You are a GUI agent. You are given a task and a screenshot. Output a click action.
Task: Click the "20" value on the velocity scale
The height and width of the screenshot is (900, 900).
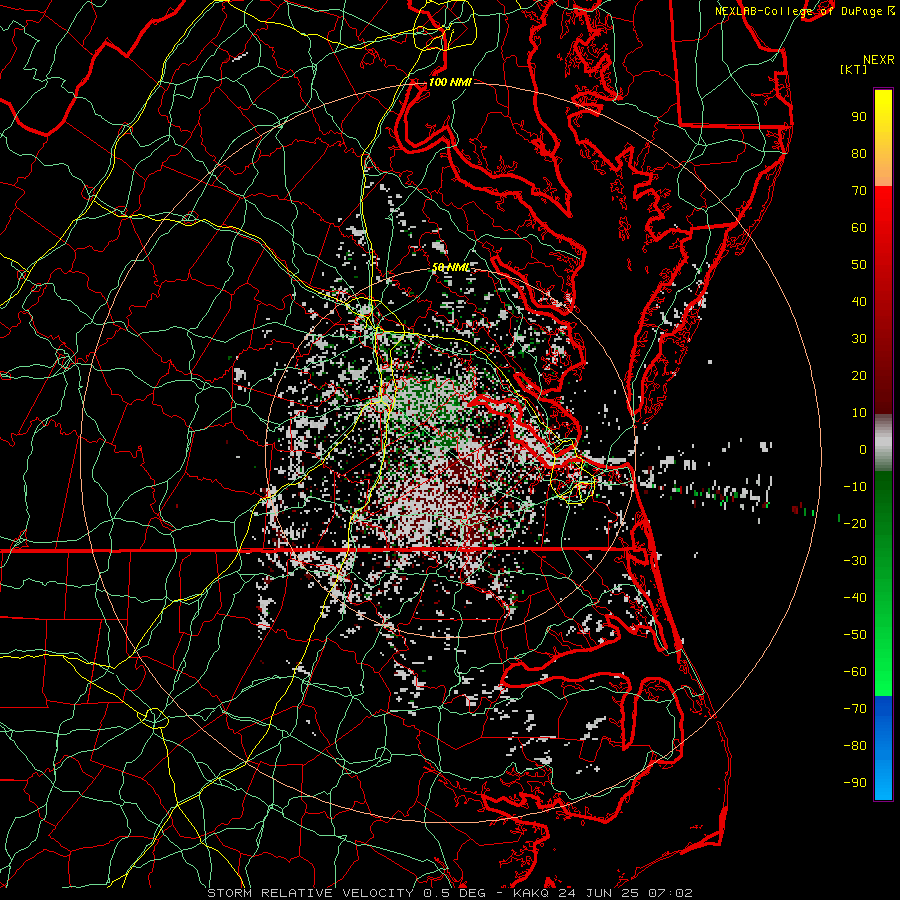[859, 375]
